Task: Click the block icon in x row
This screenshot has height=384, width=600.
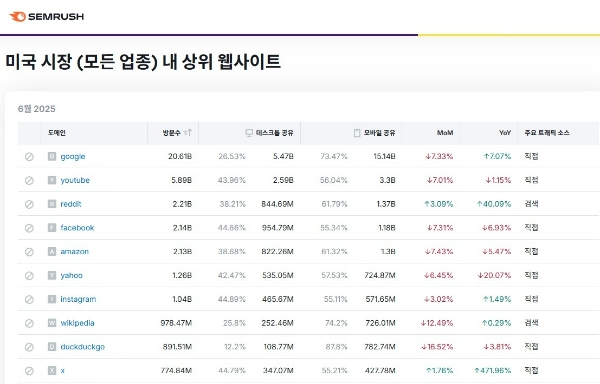Action: (x=29, y=371)
